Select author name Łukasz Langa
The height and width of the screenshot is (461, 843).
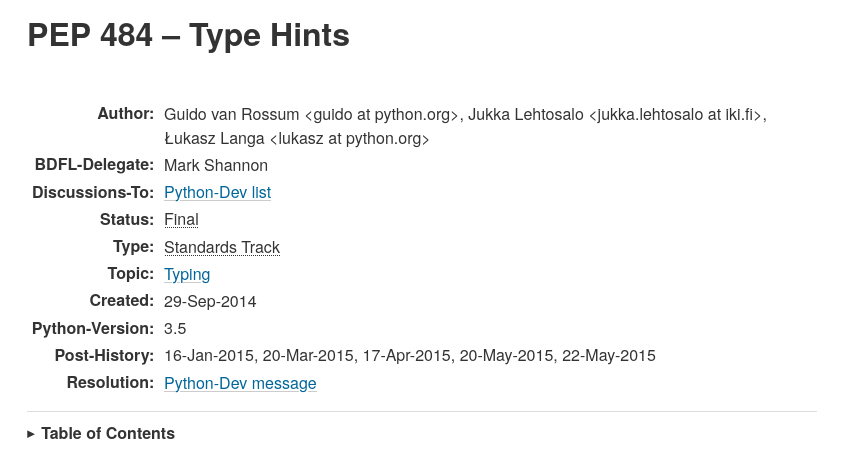[x=214, y=139]
